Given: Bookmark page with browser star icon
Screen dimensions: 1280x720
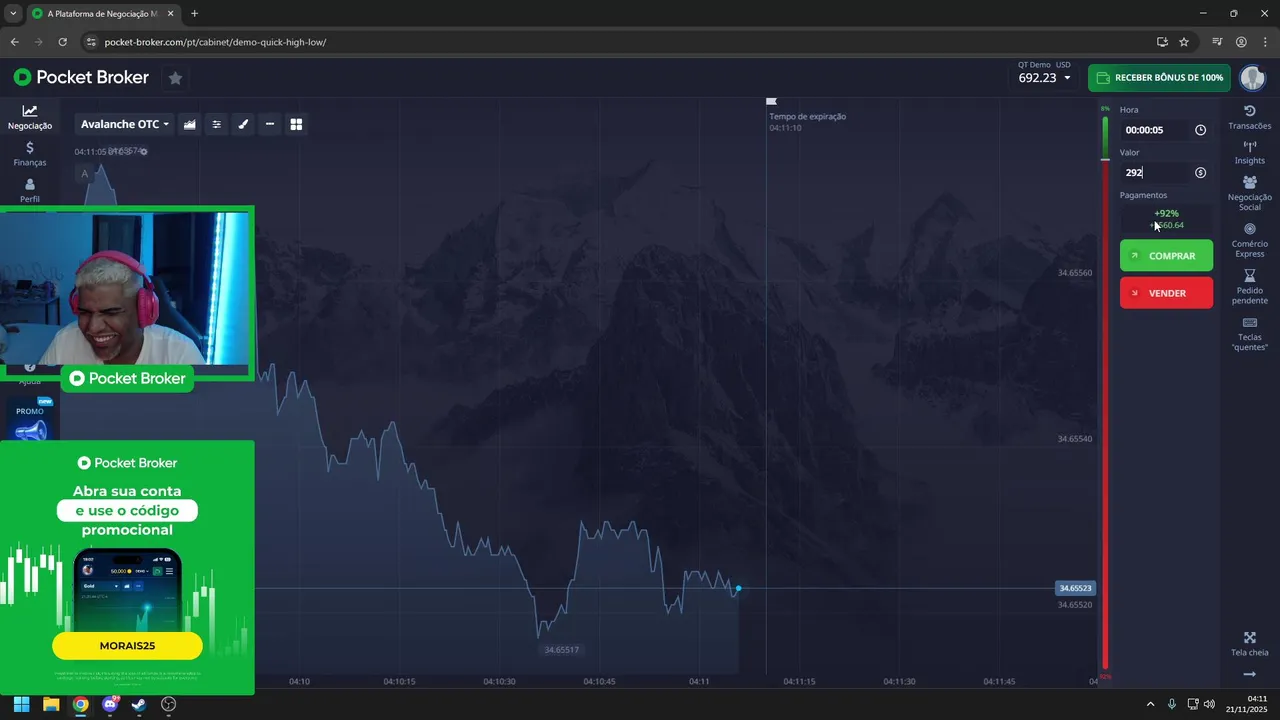Looking at the screenshot, I should (x=1184, y=42).
